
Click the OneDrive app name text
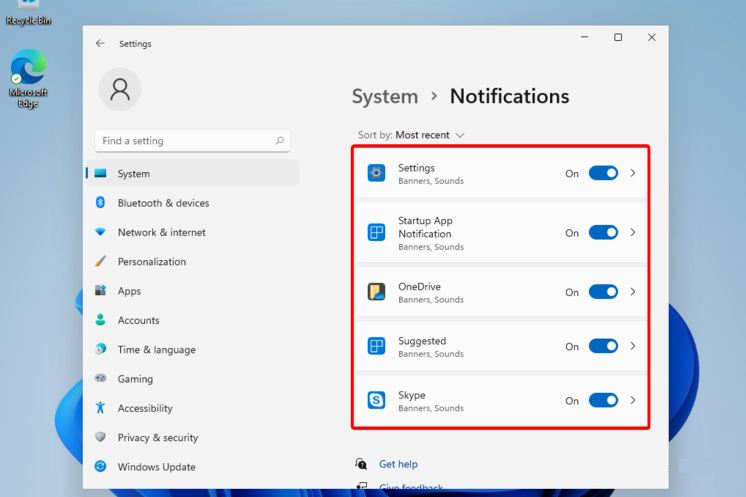(x=419, y=286)
